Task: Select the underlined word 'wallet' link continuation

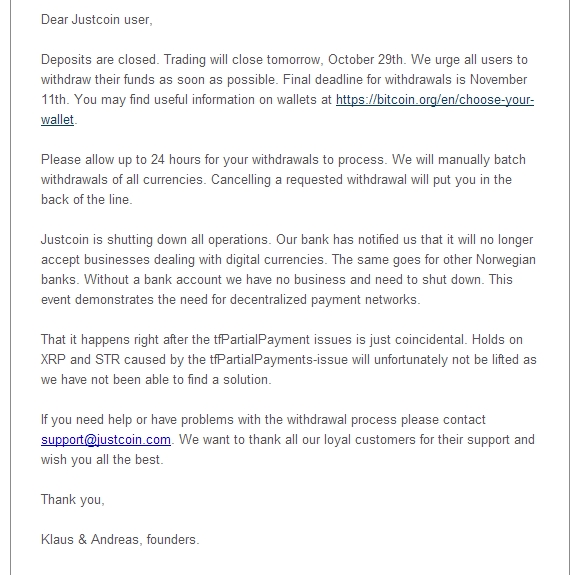Action: [x=58, y=120]
